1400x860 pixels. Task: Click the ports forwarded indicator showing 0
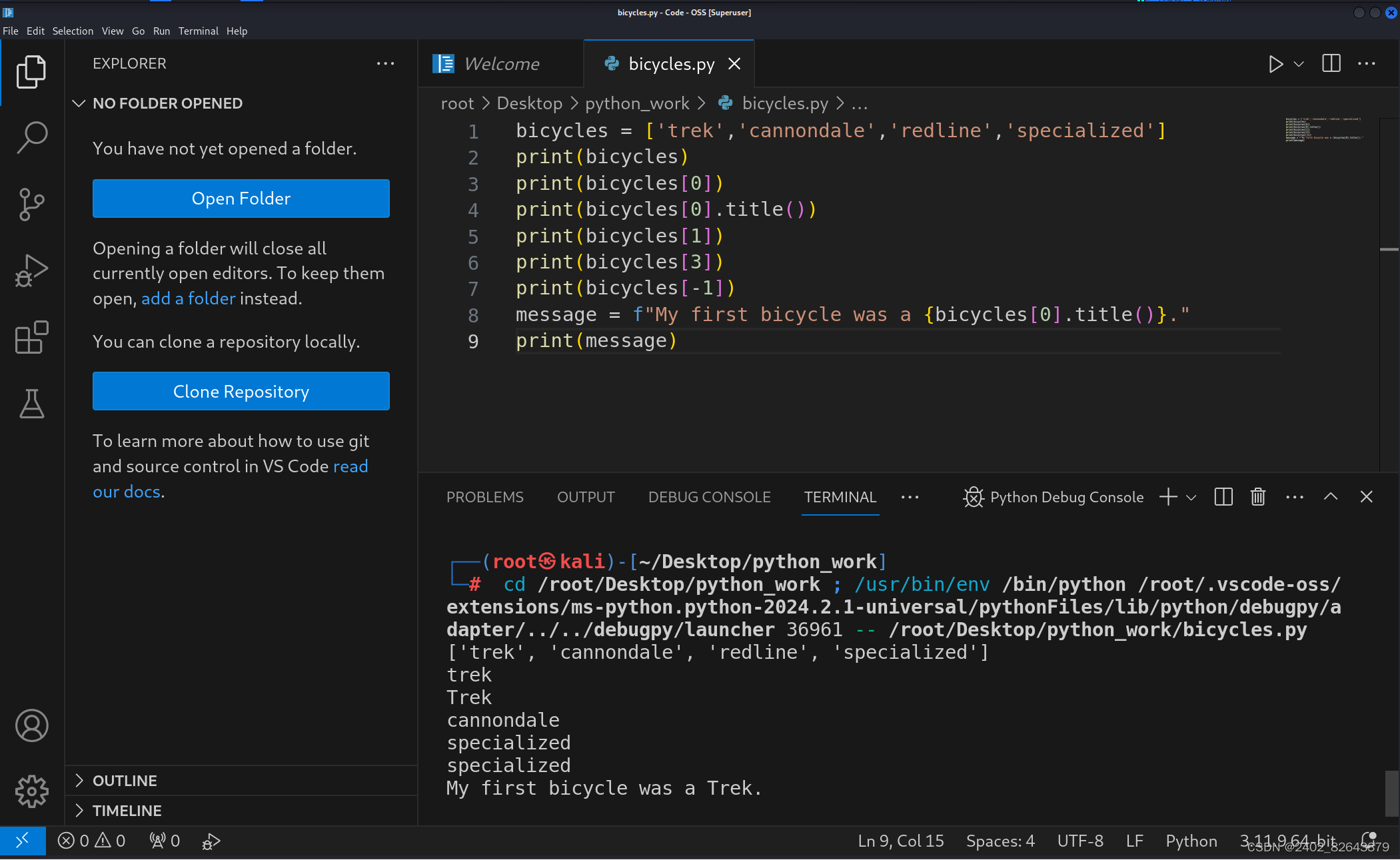click(165, 841)
